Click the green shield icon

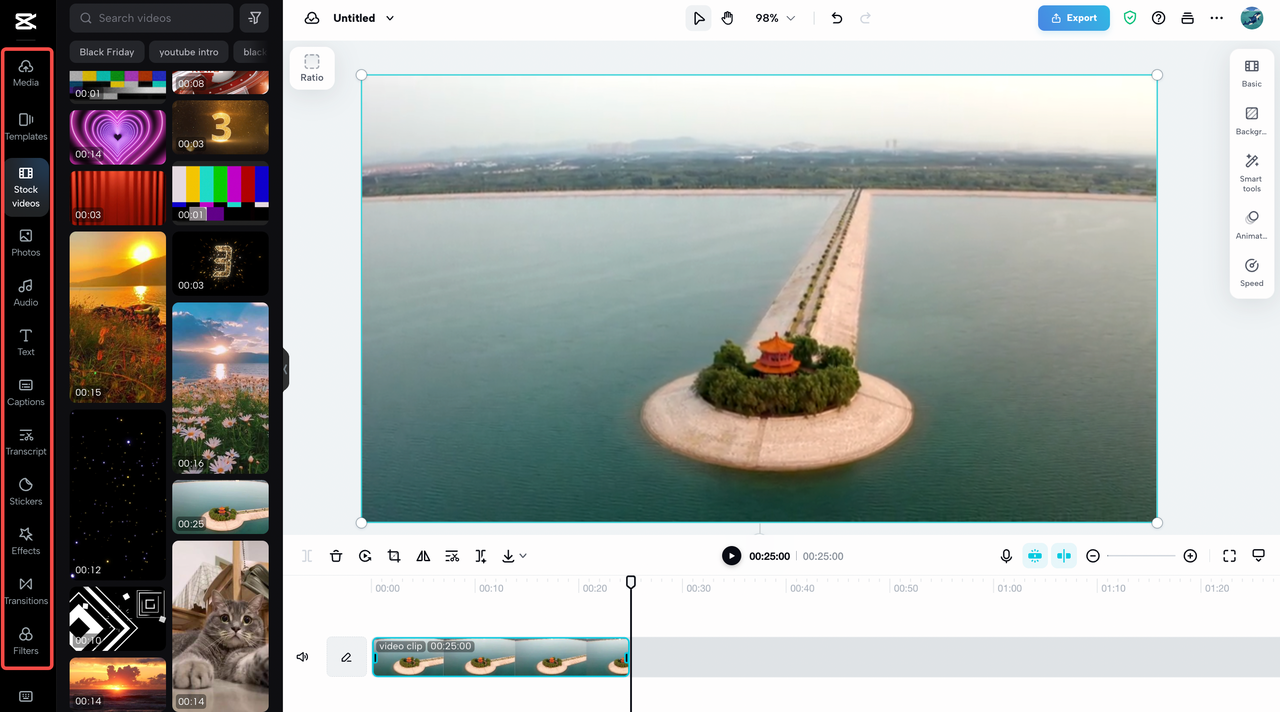click(x=1130, y=18)
